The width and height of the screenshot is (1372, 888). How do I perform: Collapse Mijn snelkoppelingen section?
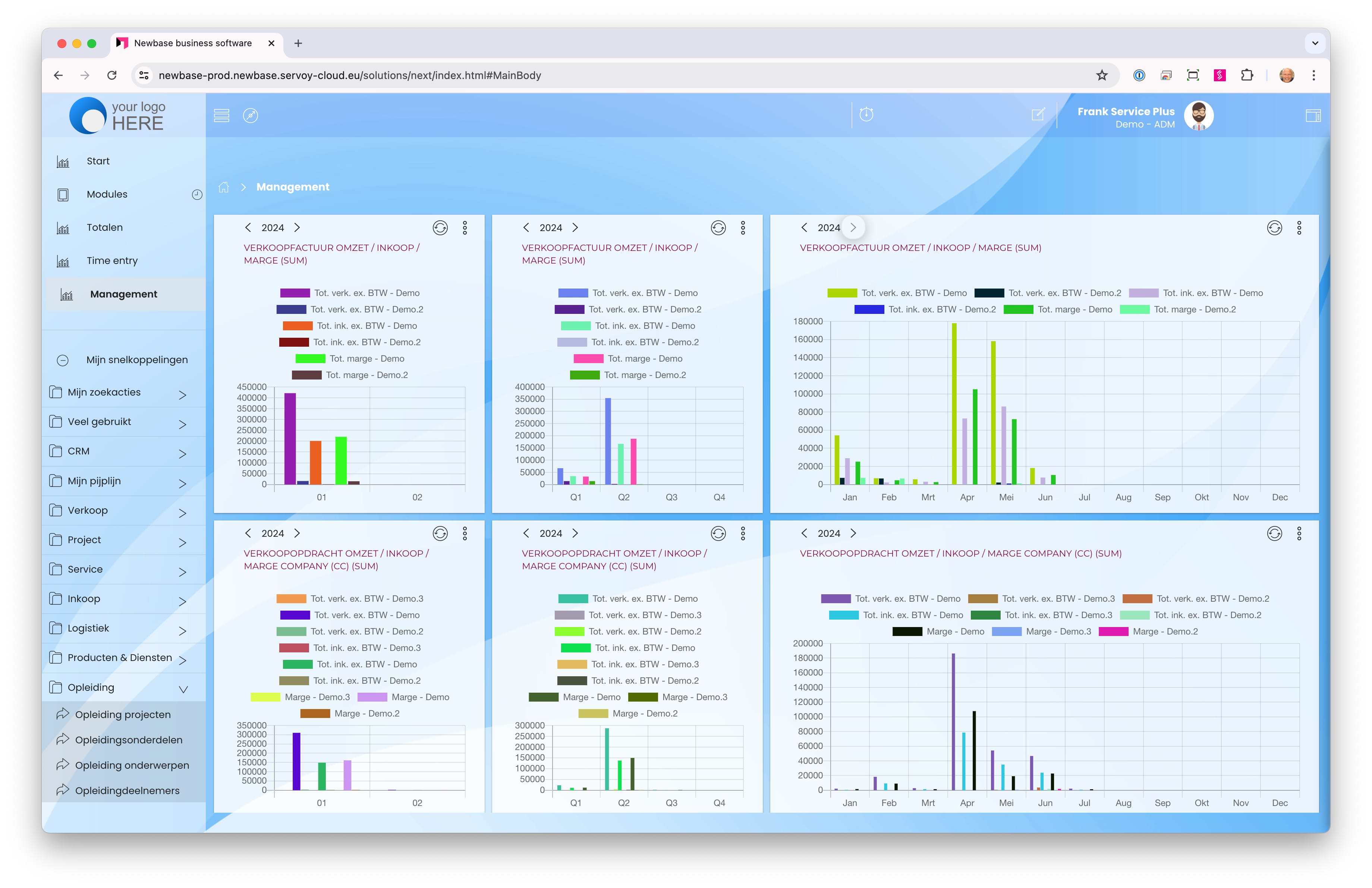coord(63,360)
